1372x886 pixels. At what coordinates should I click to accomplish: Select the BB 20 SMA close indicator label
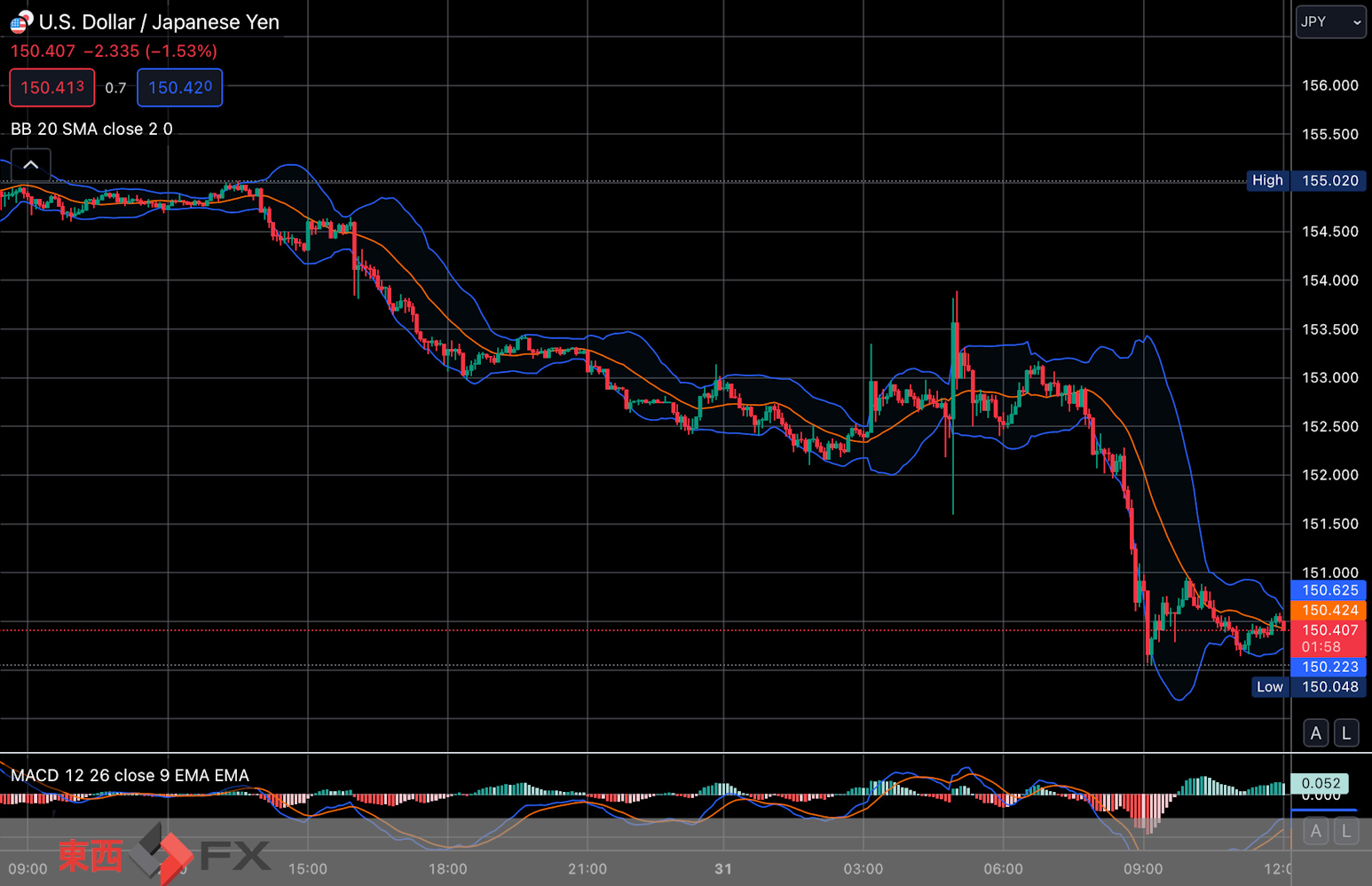click(91, 129)
